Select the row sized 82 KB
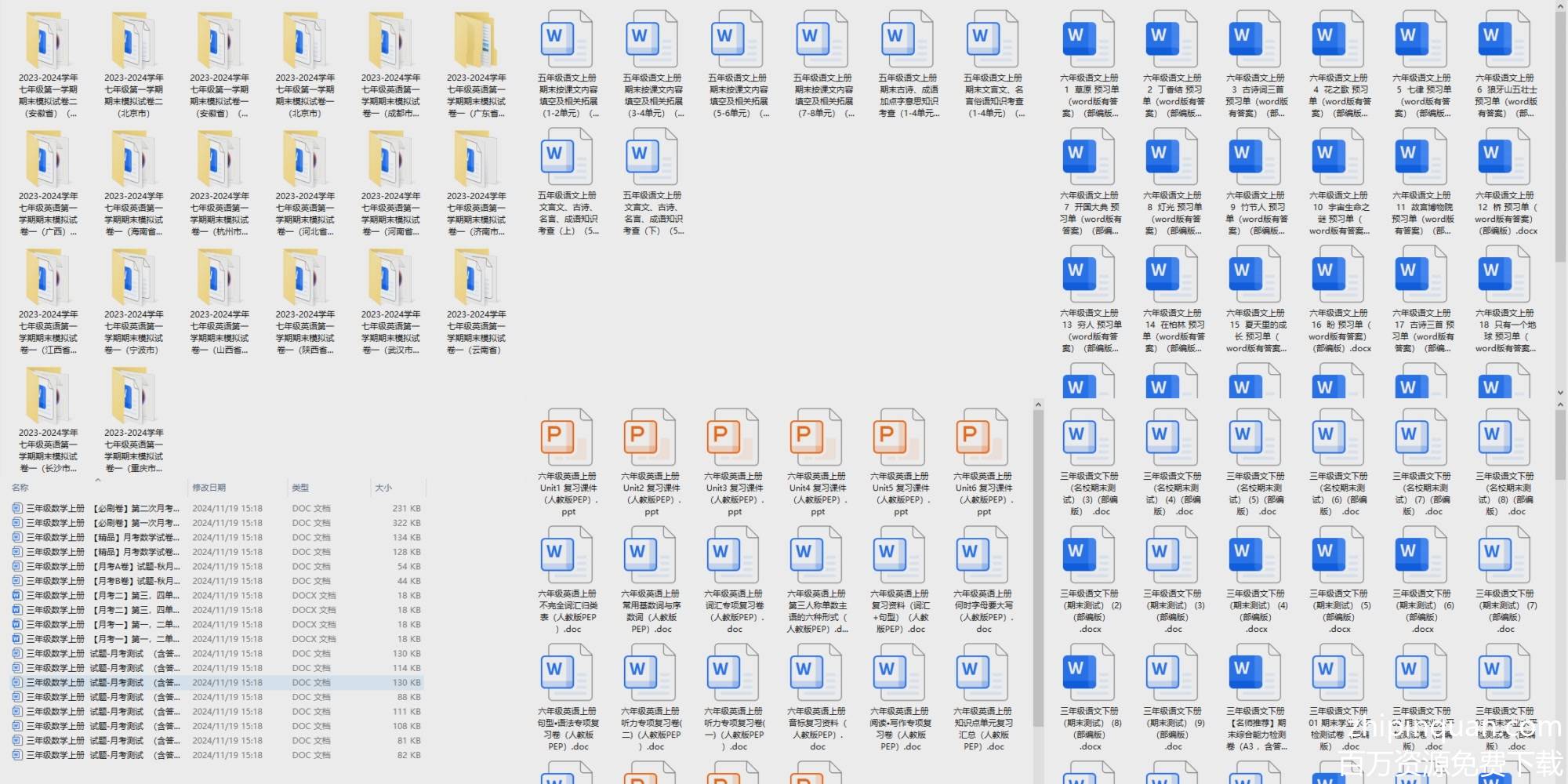Image resolution: width=1568 pixels, height=784 pixels. pos(217,755)
